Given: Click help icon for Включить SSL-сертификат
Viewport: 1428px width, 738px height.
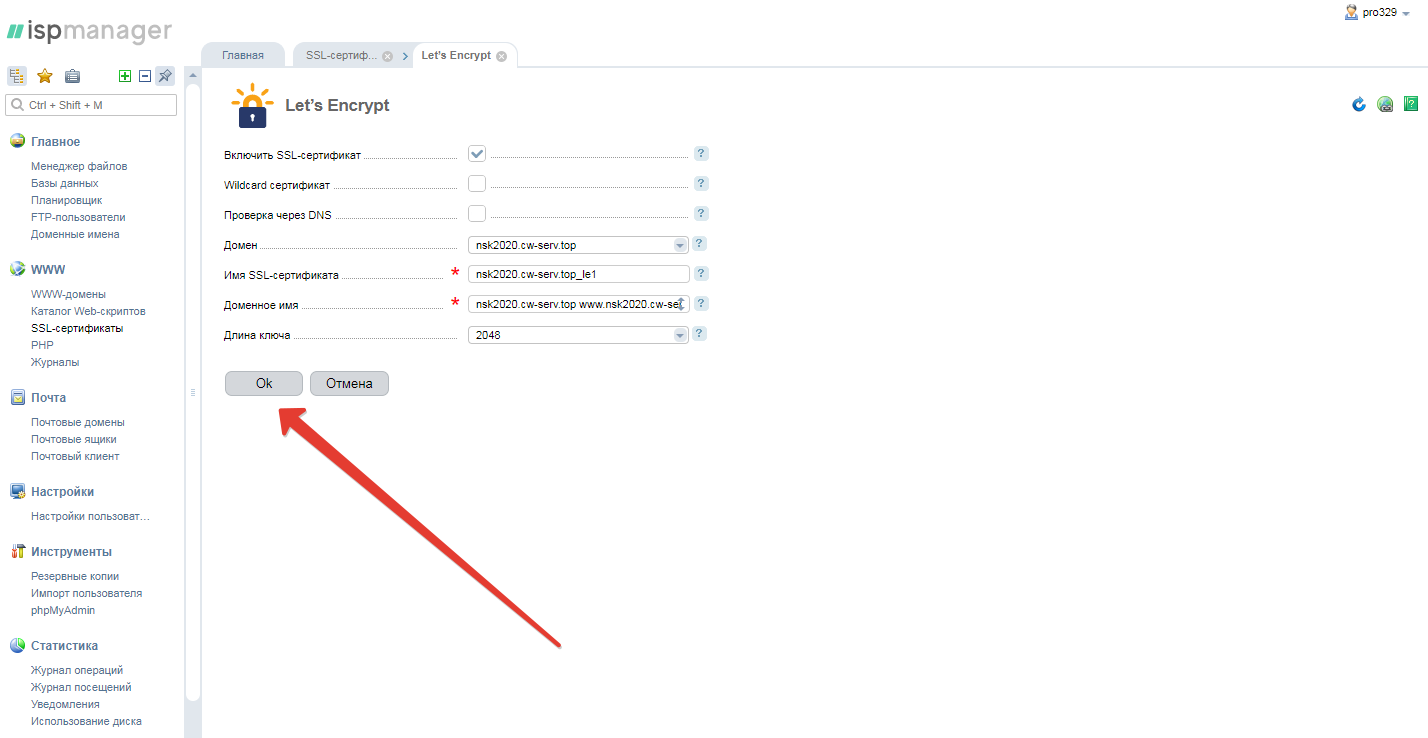Looking at the screenshot, I should pos(701,154).
